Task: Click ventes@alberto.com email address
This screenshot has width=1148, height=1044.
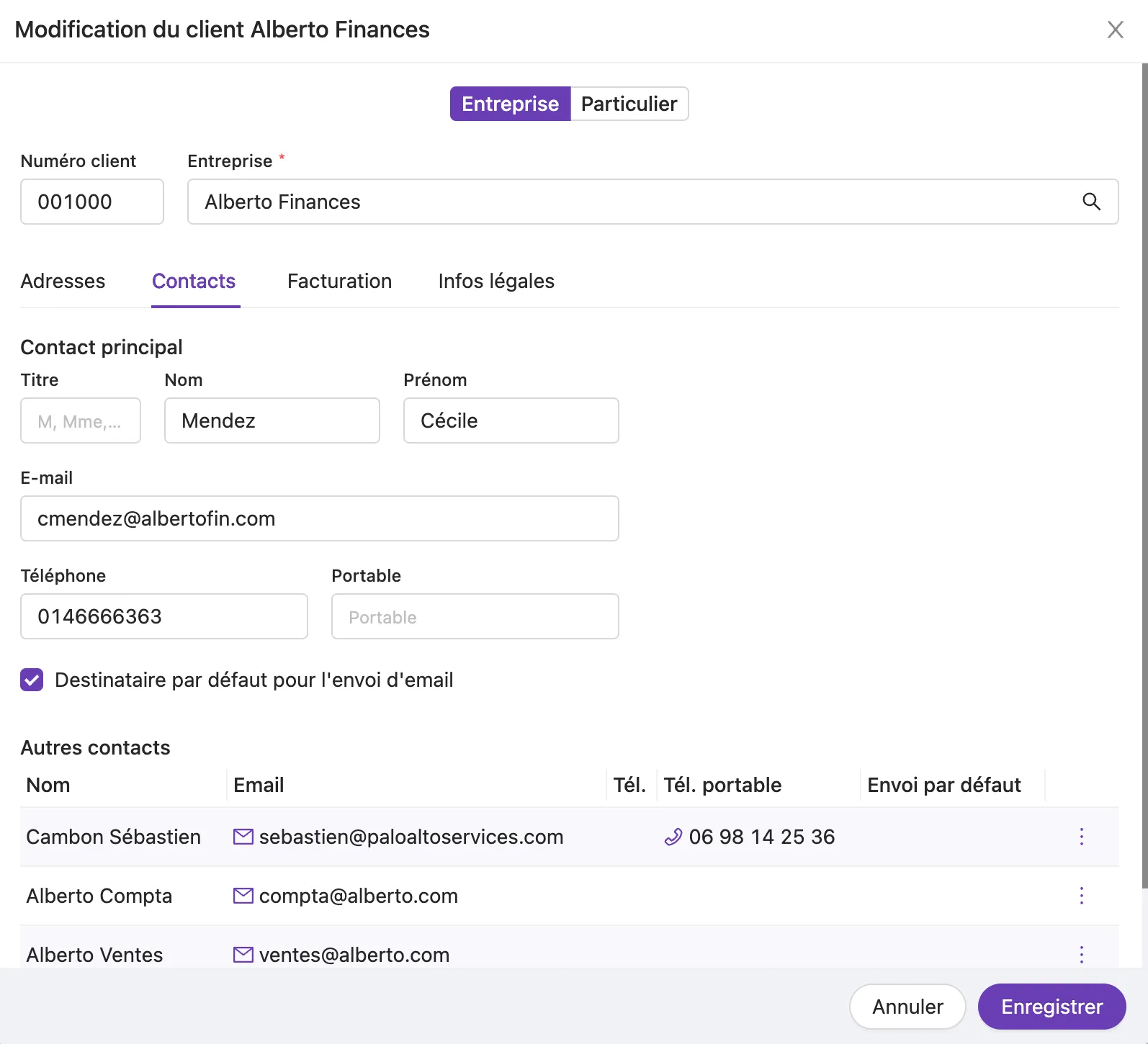Action: pos(354,955)
